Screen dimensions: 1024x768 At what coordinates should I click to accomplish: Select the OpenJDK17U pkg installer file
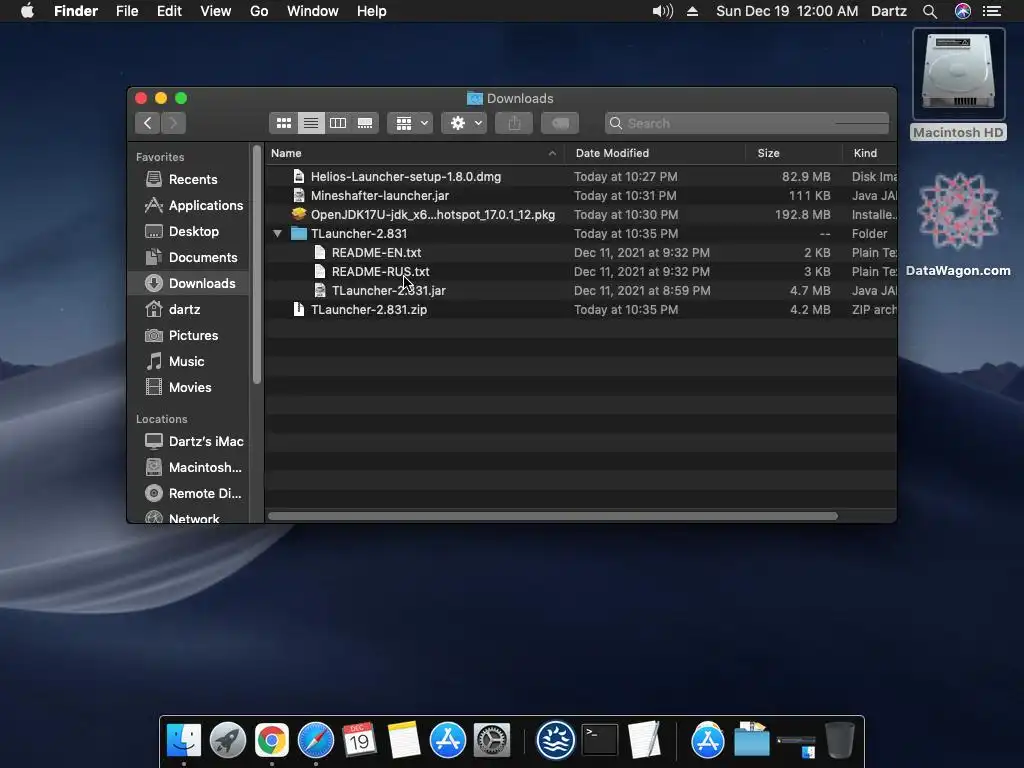(581, 214)
